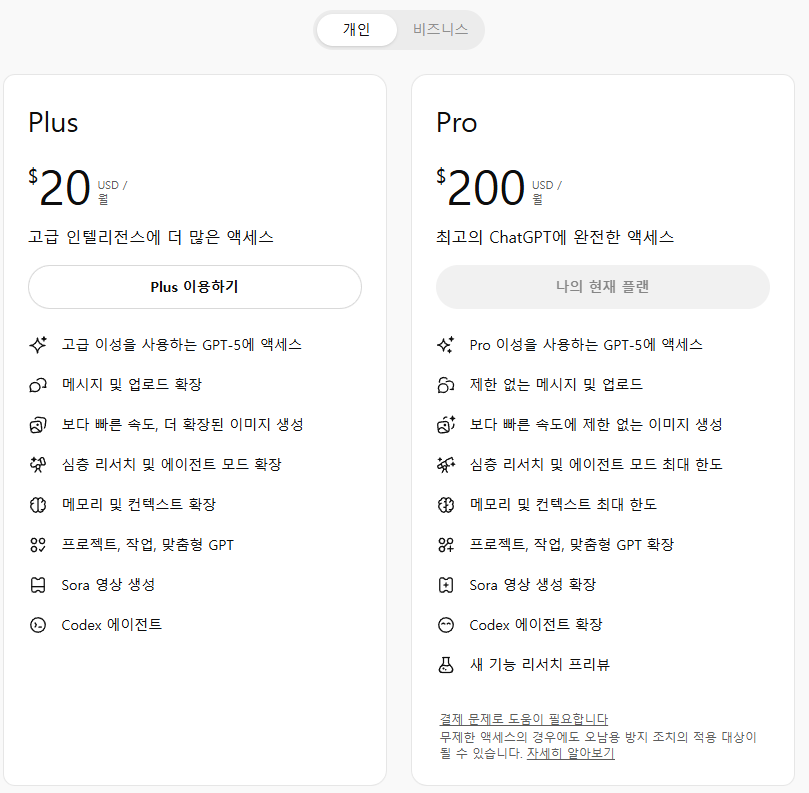Click the Plus 이용하기 button
Screen dimensions: 809x793
pos(194,287)
